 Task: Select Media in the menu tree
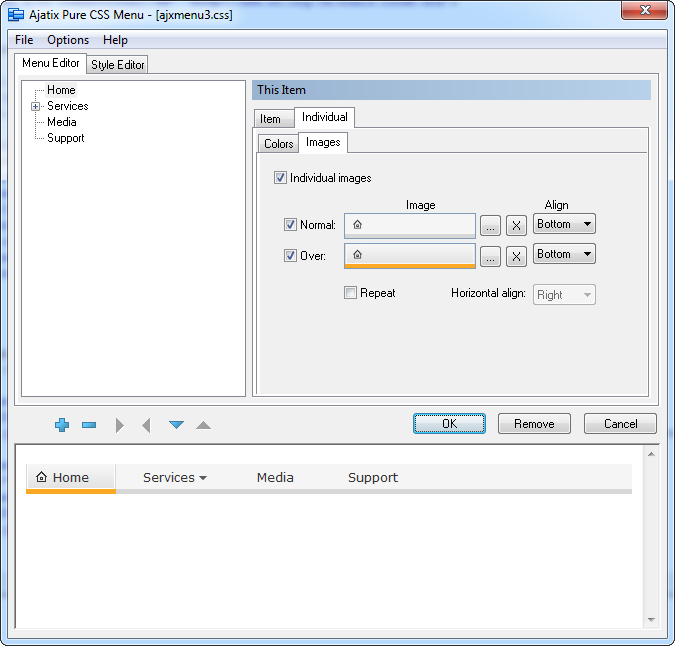(x=62, y=122)
